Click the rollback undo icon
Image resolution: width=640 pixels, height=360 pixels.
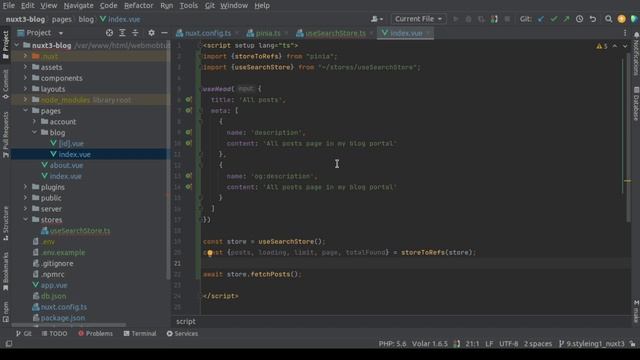pos(593,19)
